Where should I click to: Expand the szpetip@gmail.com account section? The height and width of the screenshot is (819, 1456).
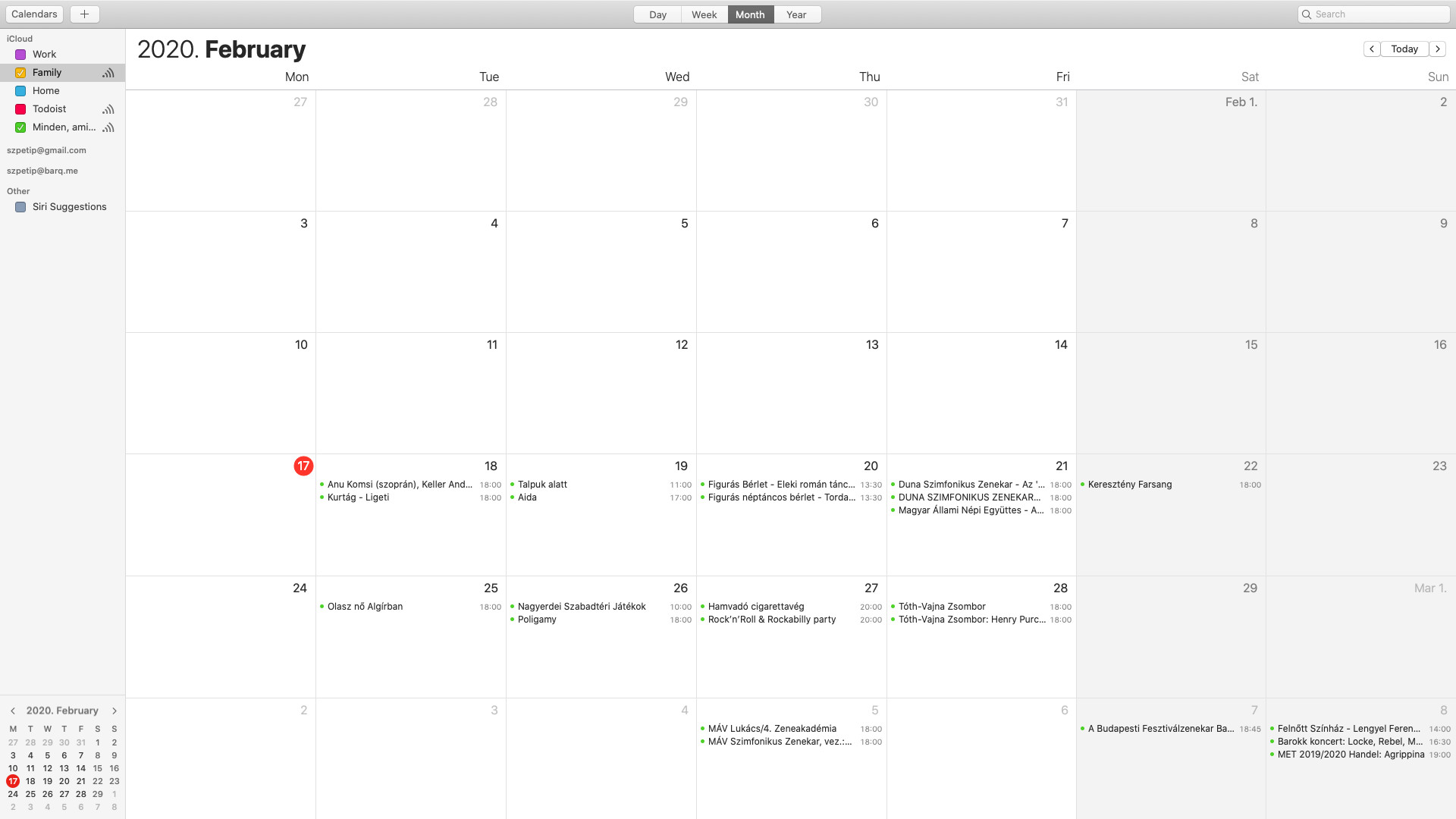pos(46,150)
